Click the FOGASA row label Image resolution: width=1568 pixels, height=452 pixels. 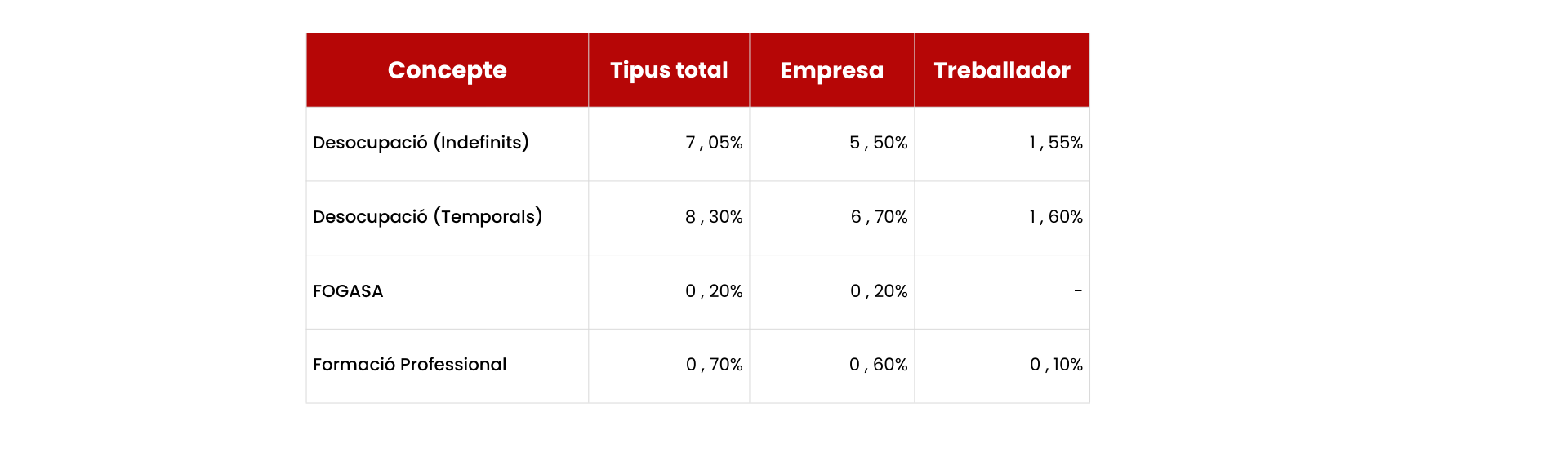pyautogui.click(x=348, y=291)
